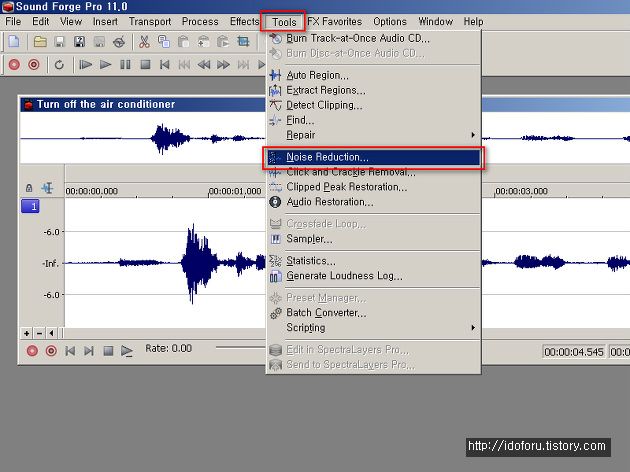Select Extract Regions menu entry

374,90
